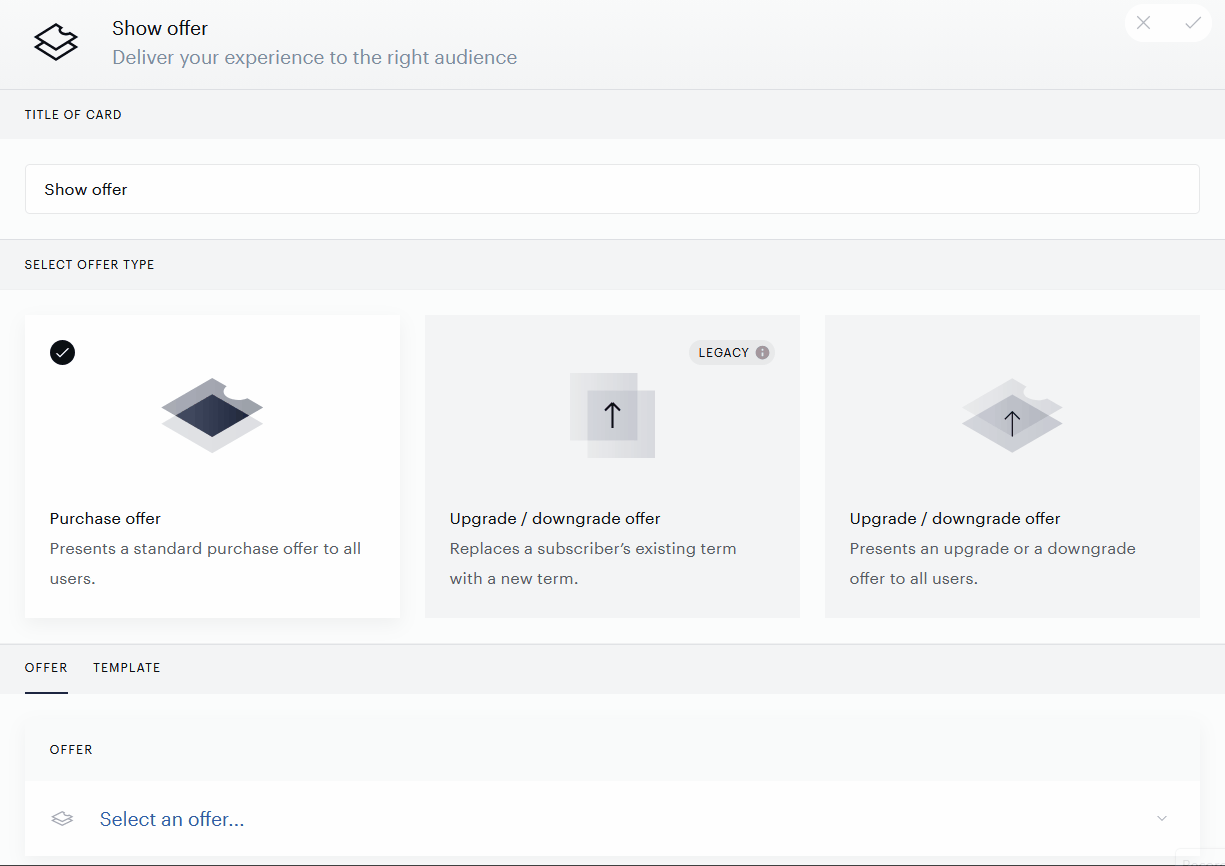The height and width of the screenshot is (866, 1225).
Task: Switch to the OFFER tab
Action: tap(46, 668)
